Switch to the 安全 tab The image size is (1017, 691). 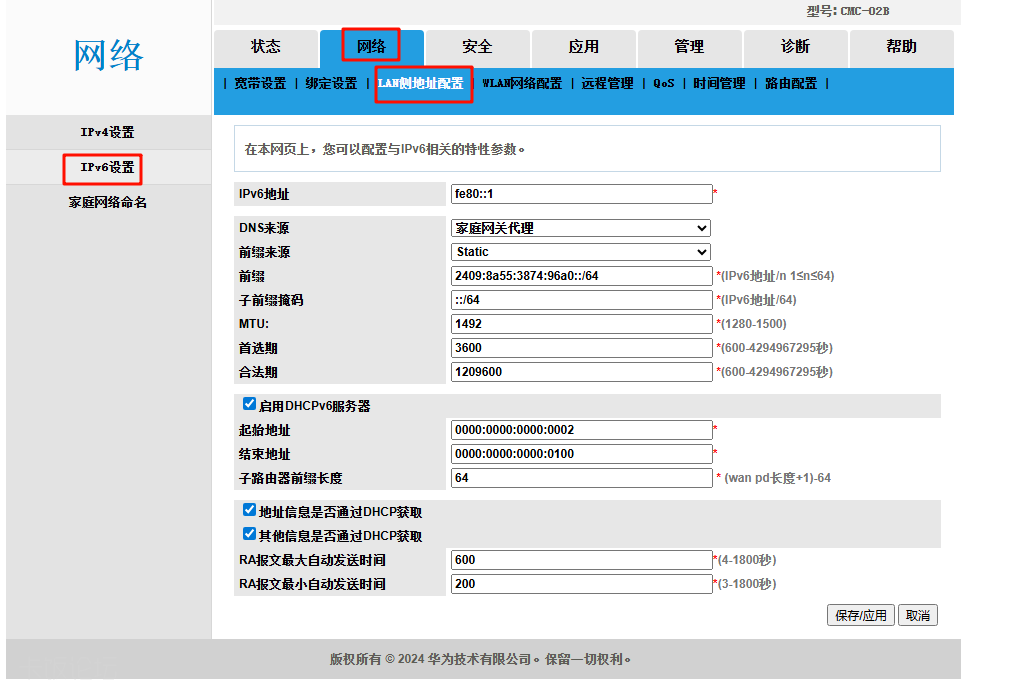point(477,47)
